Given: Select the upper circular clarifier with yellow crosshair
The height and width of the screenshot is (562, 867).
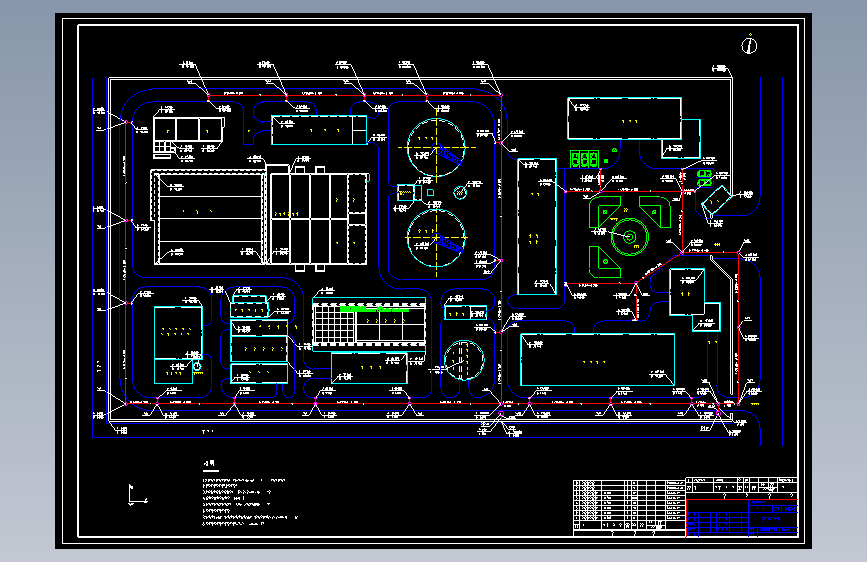Looking at the screenshot, I should [436, 148].
